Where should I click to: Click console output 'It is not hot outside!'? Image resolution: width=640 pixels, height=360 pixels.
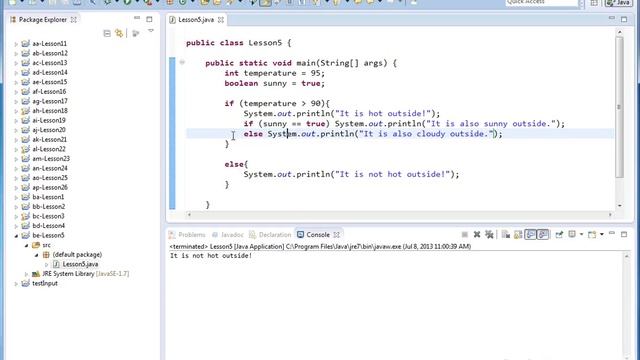[x=211, y=256]
